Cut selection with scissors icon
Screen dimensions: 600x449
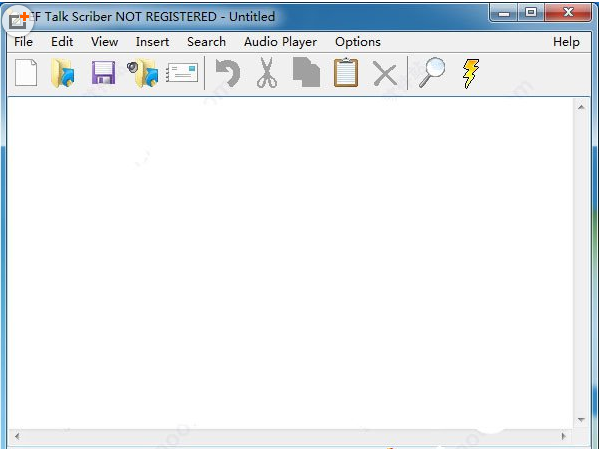click(267, 73)
